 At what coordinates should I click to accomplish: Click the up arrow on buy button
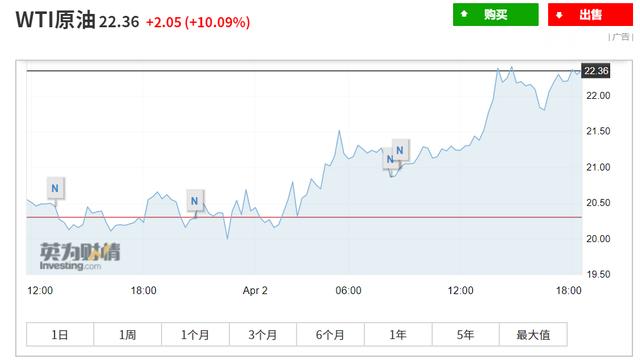464,14
